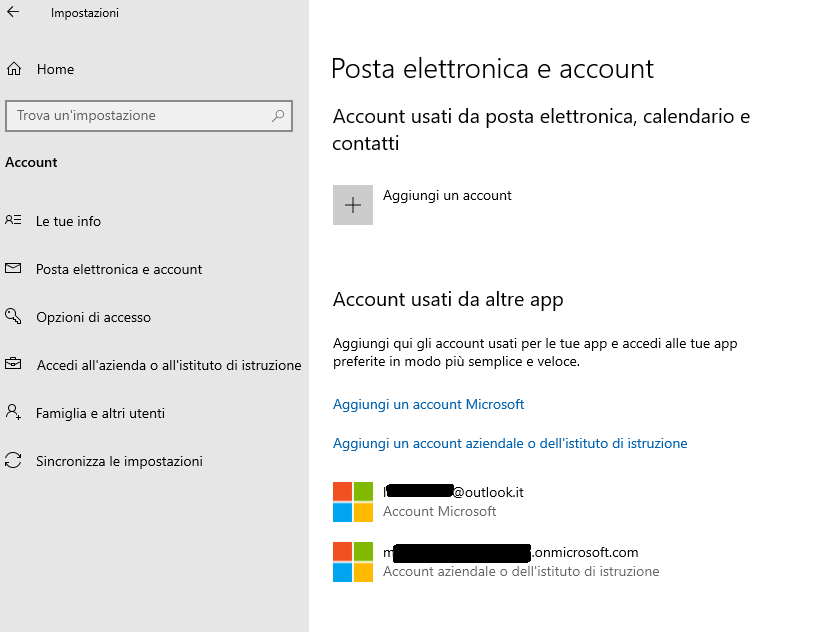Click the key icon for sign-in options
The height and width of the screenshot is (632, 834).
coord(13,316)
